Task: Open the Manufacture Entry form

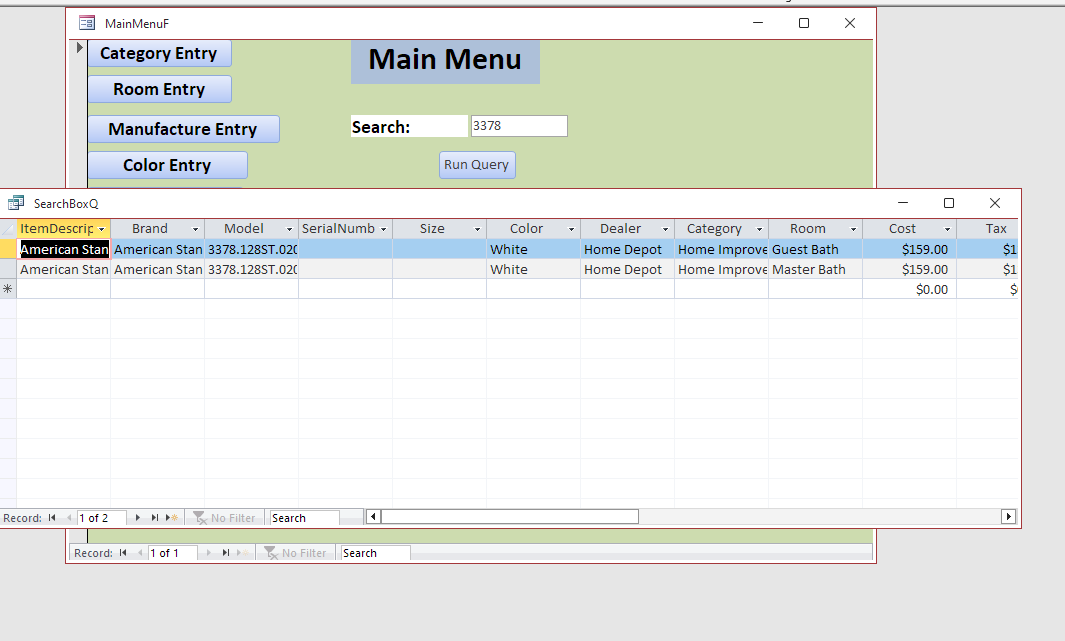Action: 183,129
